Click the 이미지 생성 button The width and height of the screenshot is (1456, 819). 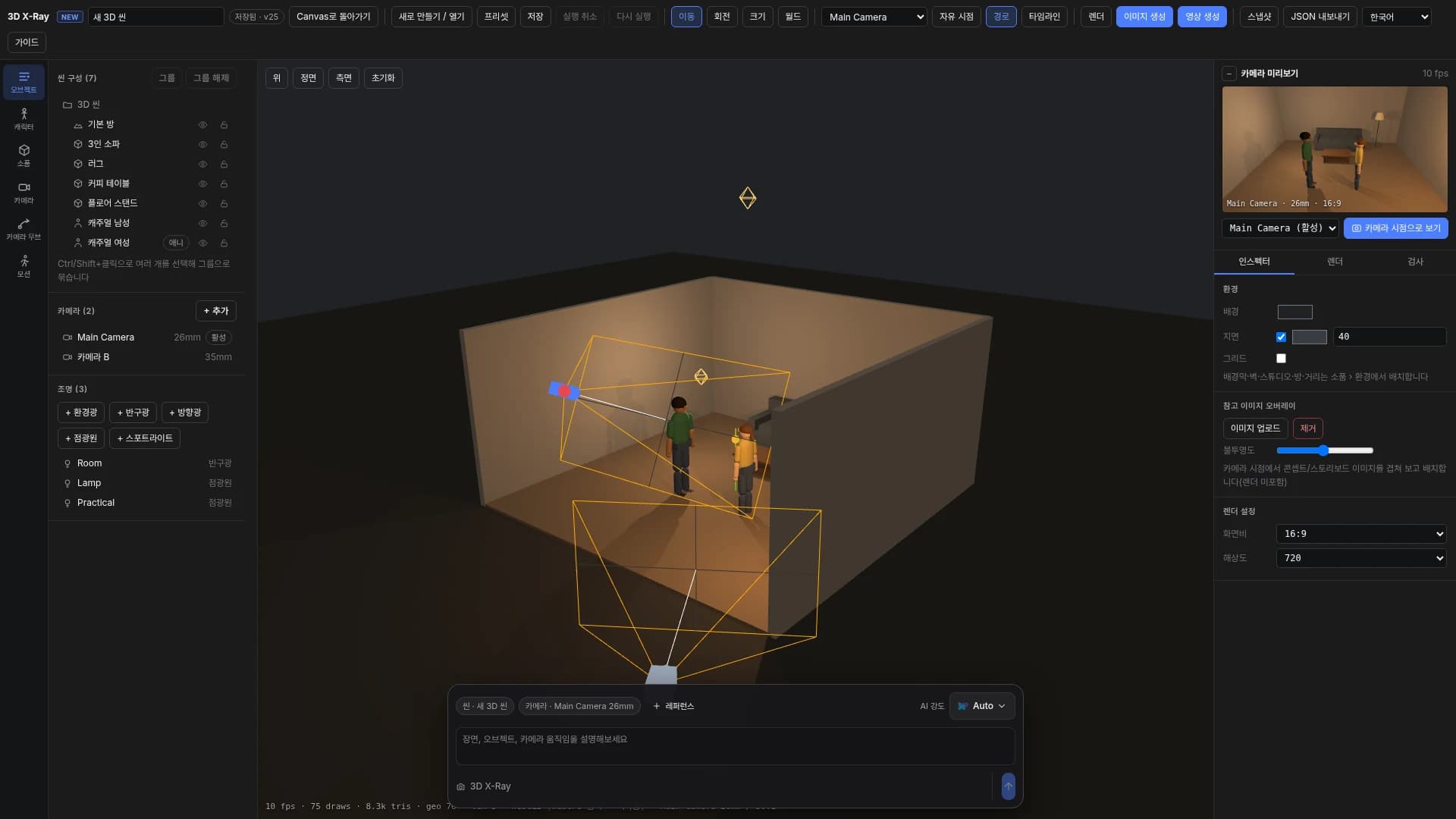pos(1144,17)
